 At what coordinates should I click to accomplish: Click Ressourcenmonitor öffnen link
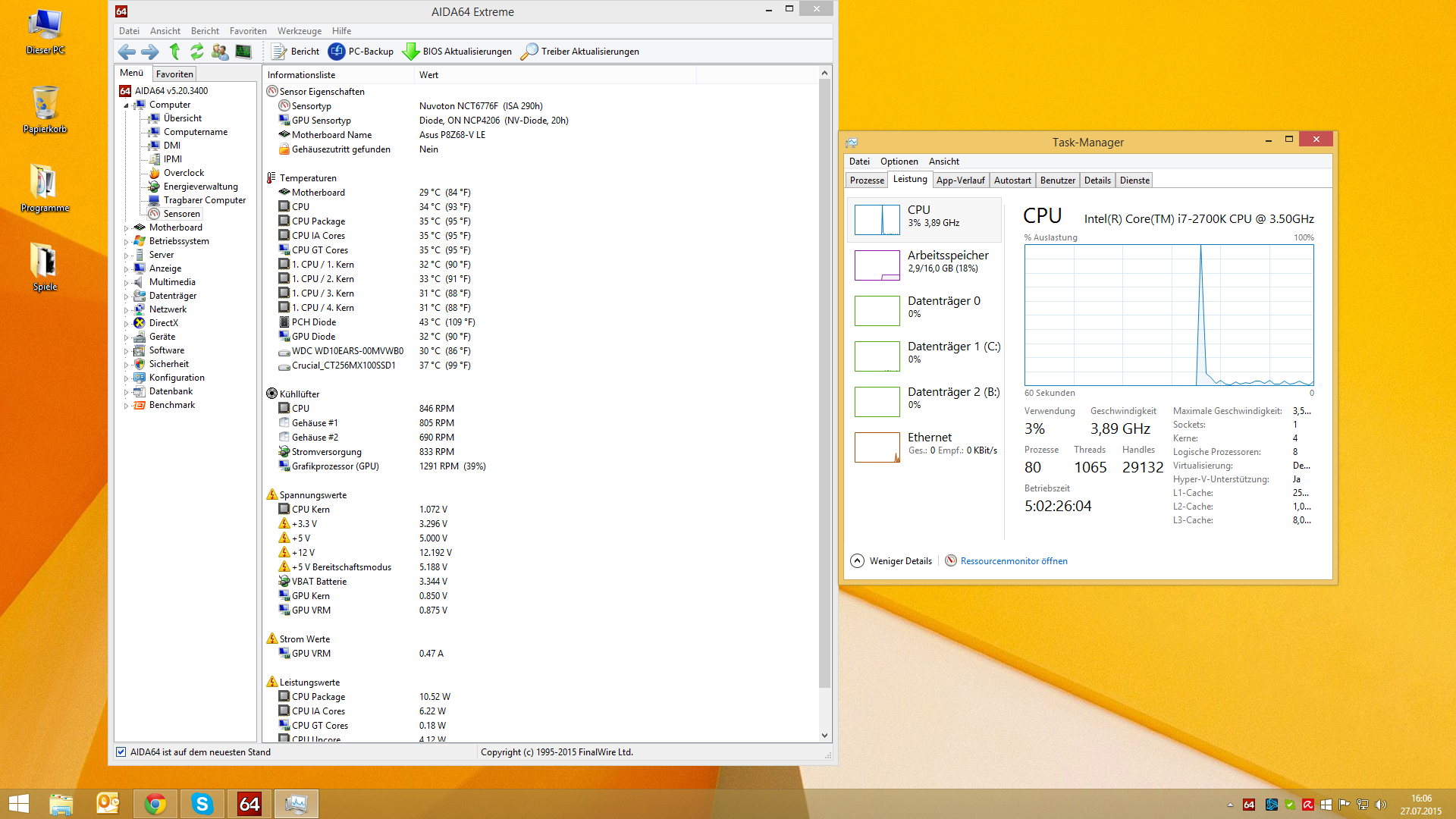(1013, 561)
